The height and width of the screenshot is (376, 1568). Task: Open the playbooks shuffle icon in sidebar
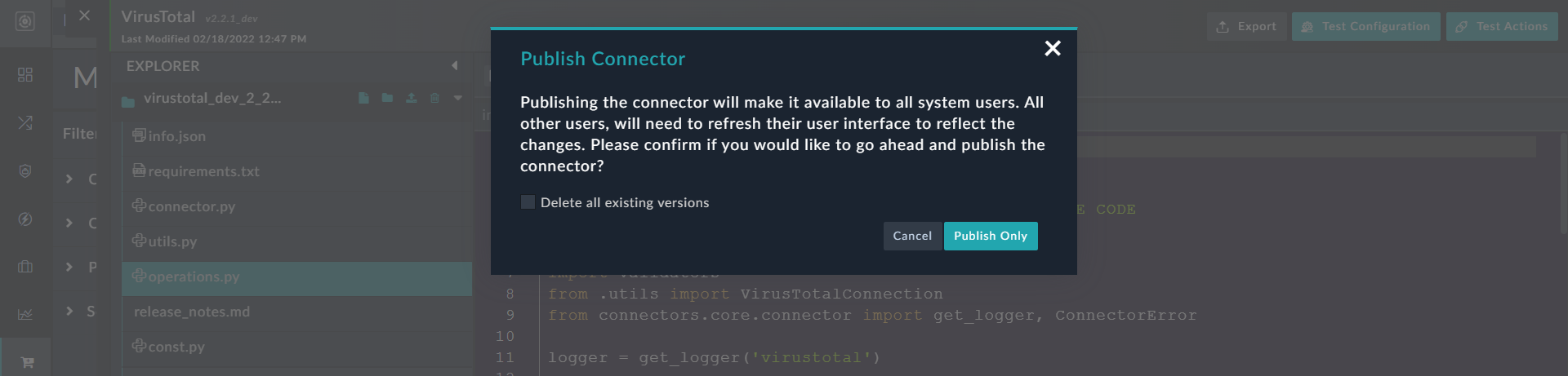pyautogui.click(x=25, y=123)
